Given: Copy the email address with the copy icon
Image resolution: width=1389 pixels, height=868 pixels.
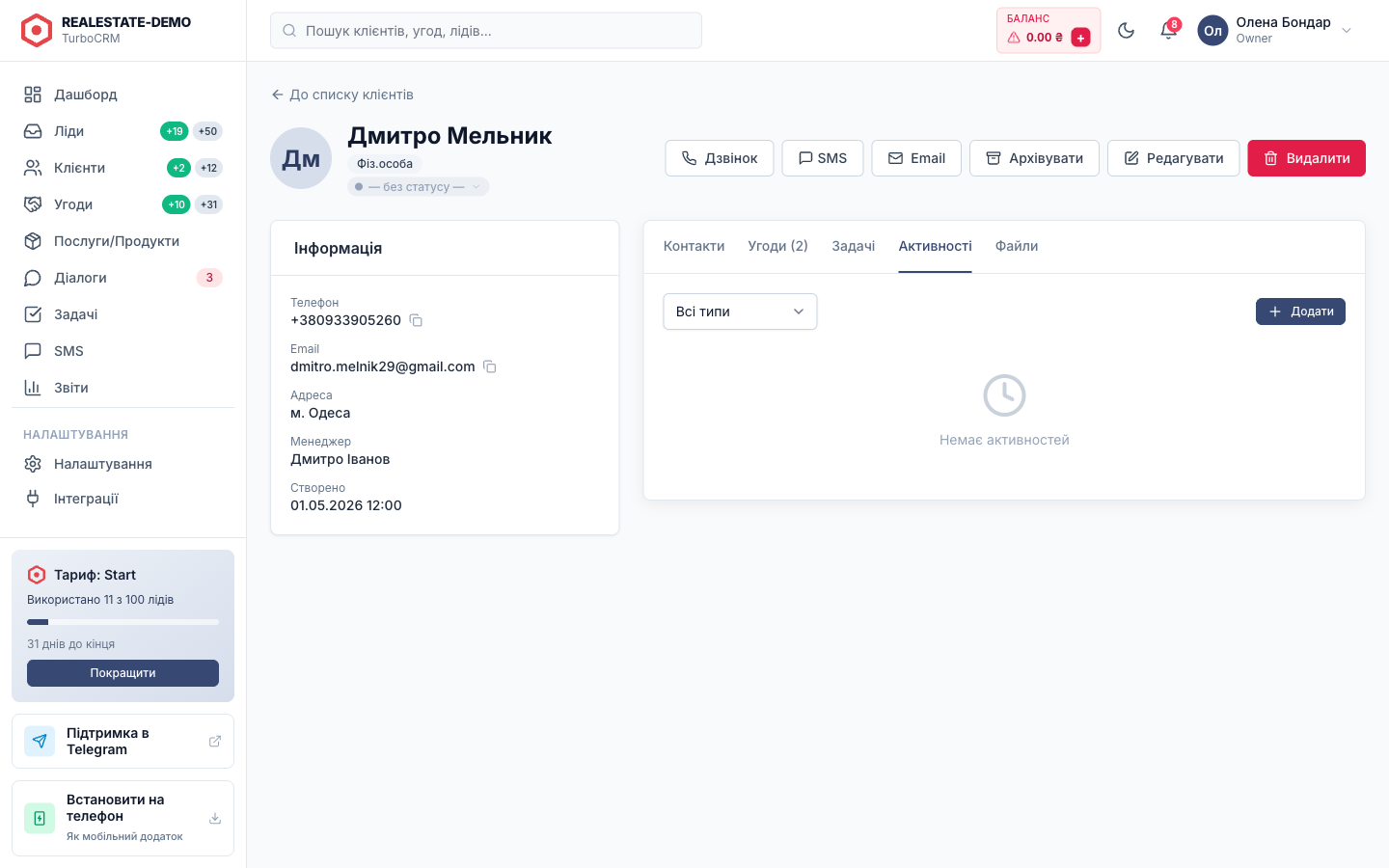Looking at the screenshot, I should 490,366.
